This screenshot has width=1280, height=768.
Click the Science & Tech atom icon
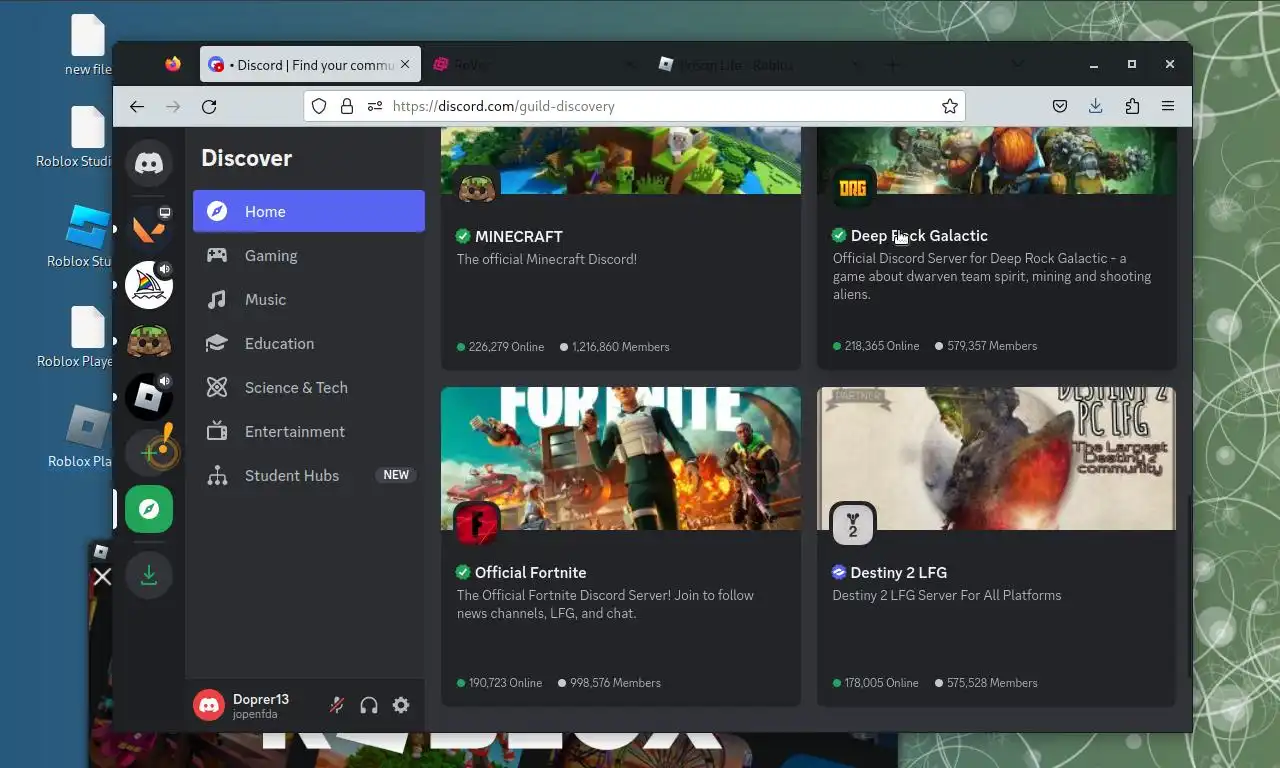click(x=217, y=387)
